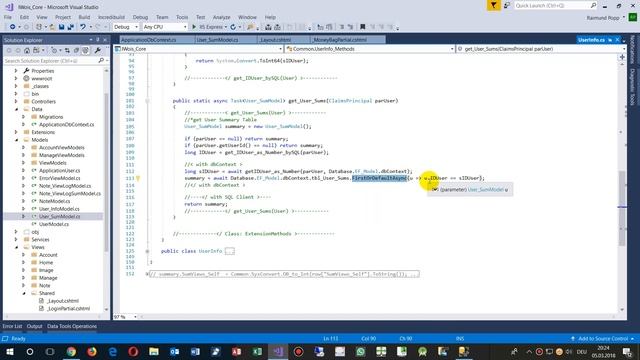The height and width of the screenshot is (360, 640).
Task: Click the Search Solution Explorer input field
Action: (51, 60)
